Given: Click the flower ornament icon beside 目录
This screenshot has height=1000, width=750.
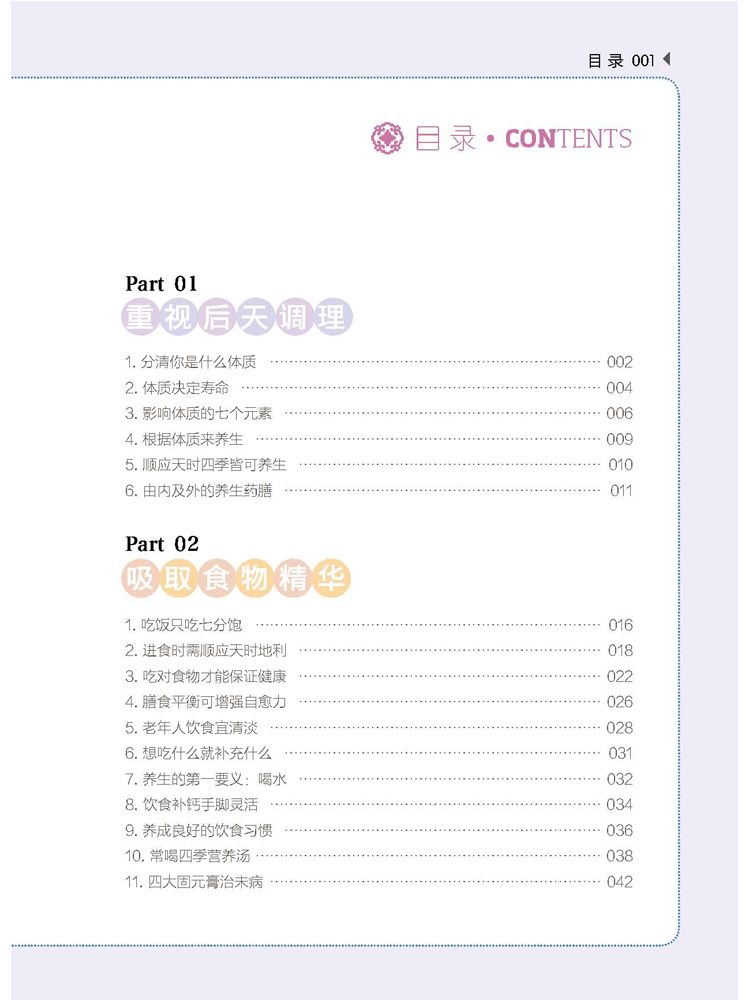Looking at the screenshot, I should coord(385,138).
